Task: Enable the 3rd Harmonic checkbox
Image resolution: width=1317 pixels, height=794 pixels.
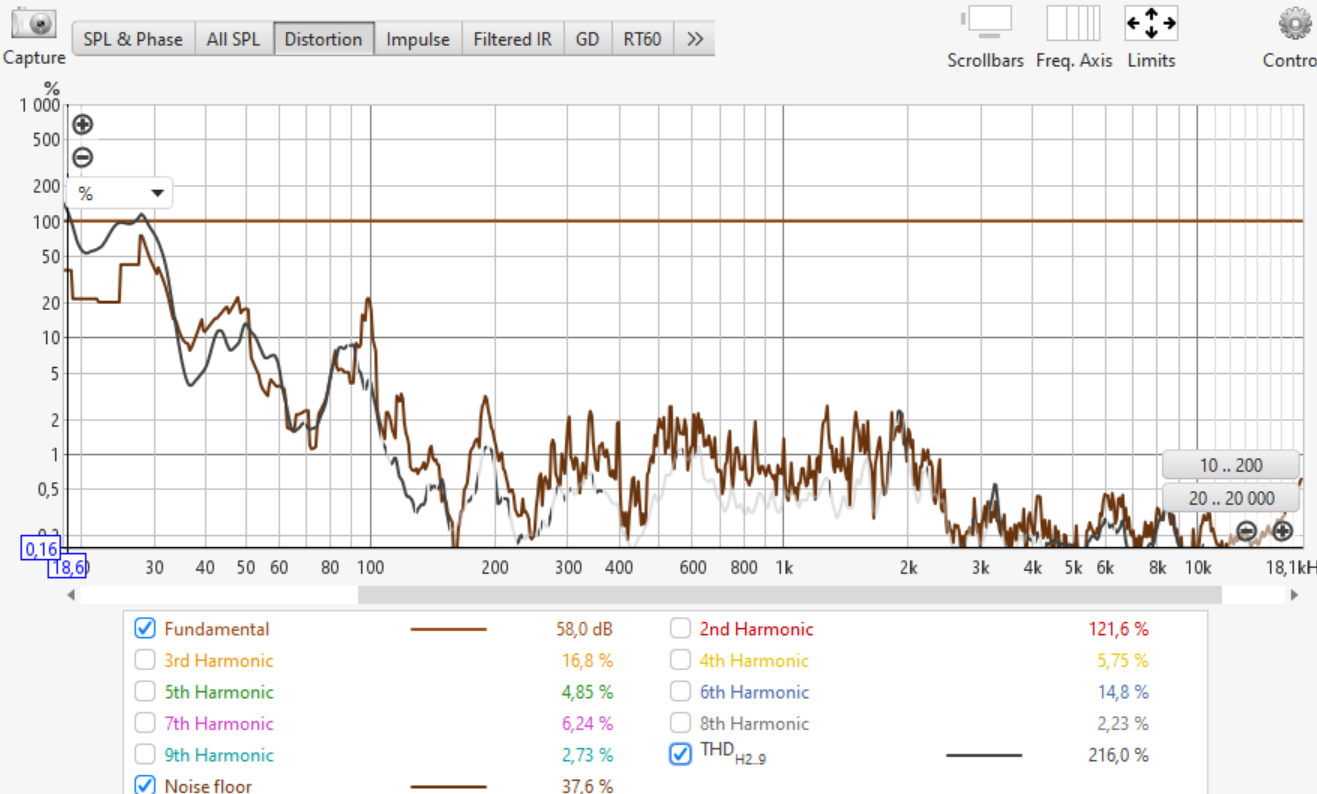Action: [x=145, y=660]
